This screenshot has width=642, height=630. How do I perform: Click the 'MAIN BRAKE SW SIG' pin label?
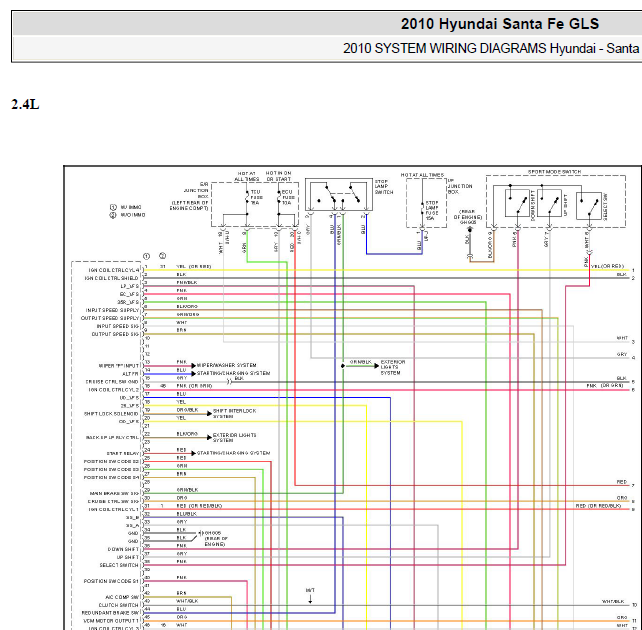[114, 494]
